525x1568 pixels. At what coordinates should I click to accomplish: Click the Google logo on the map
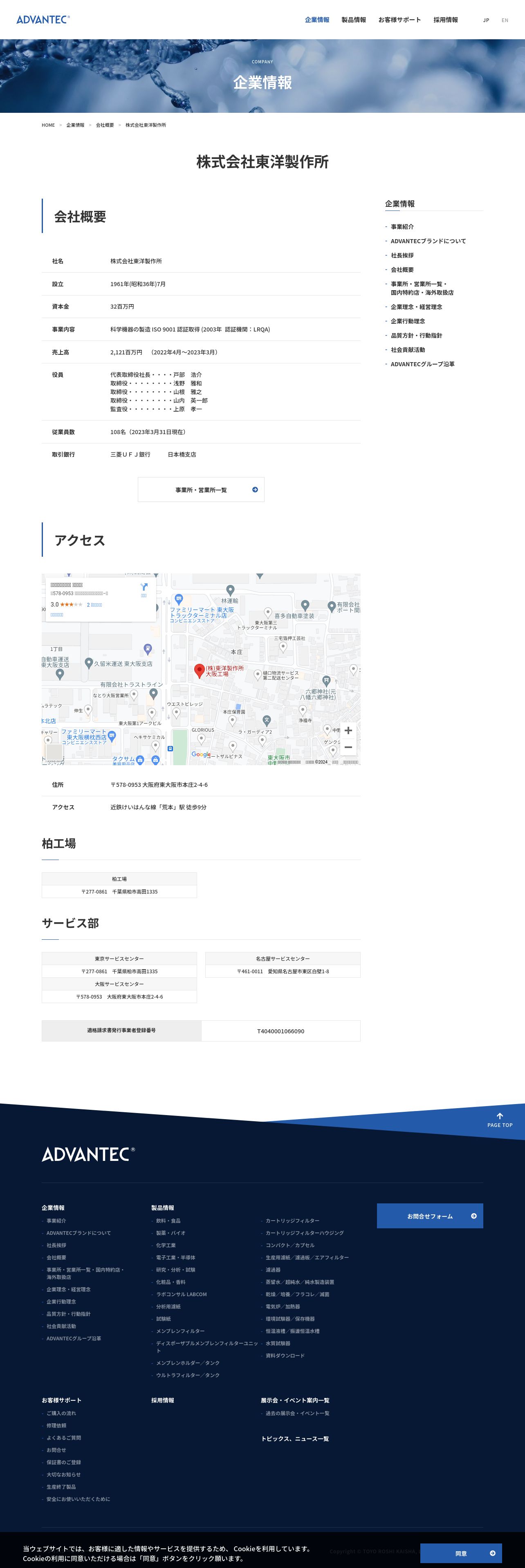[201, 754]
